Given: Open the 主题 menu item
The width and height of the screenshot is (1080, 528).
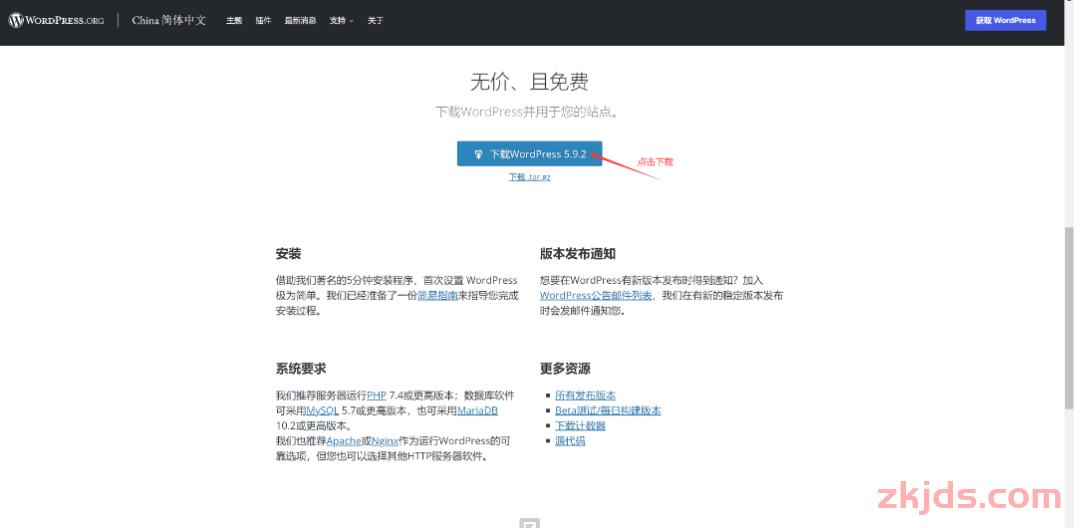Looking at the screenshot, I should point(234,21).
